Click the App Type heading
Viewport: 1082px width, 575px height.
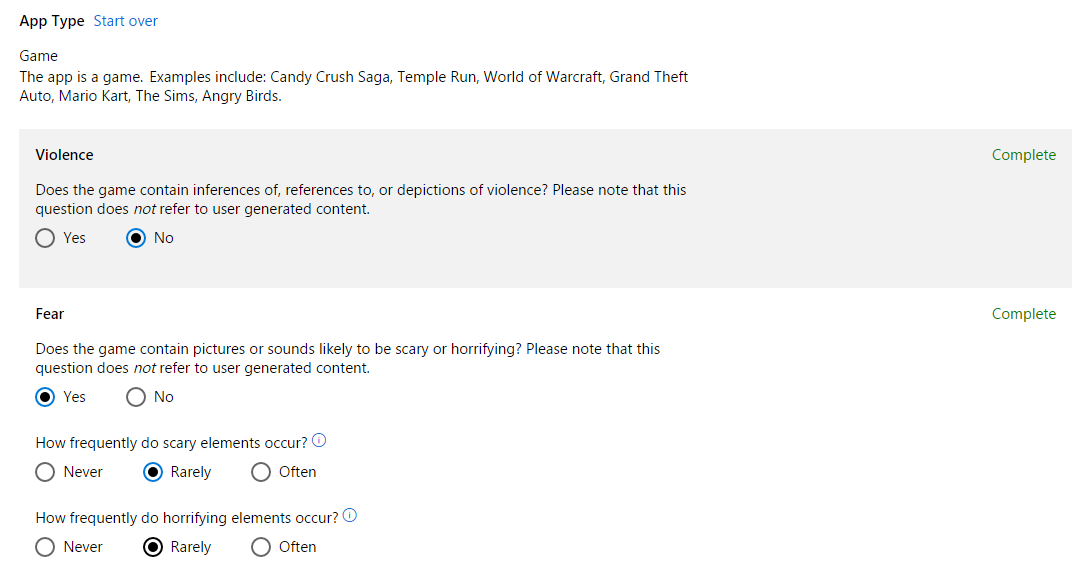pos(52,21)
